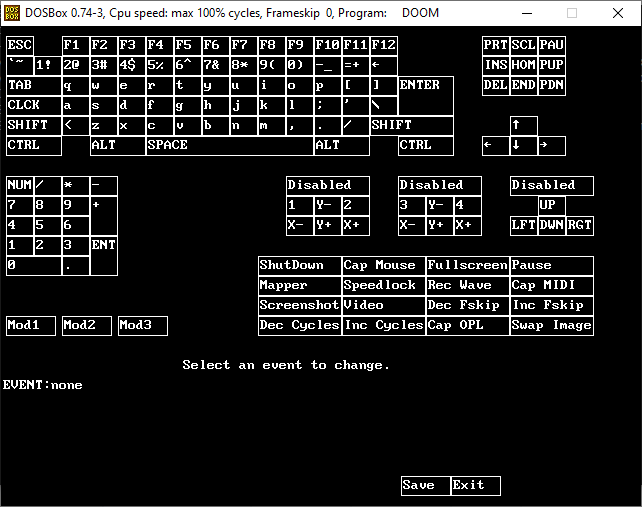
Task: Select the Mod2 modifier
Action: pos(87,326)
